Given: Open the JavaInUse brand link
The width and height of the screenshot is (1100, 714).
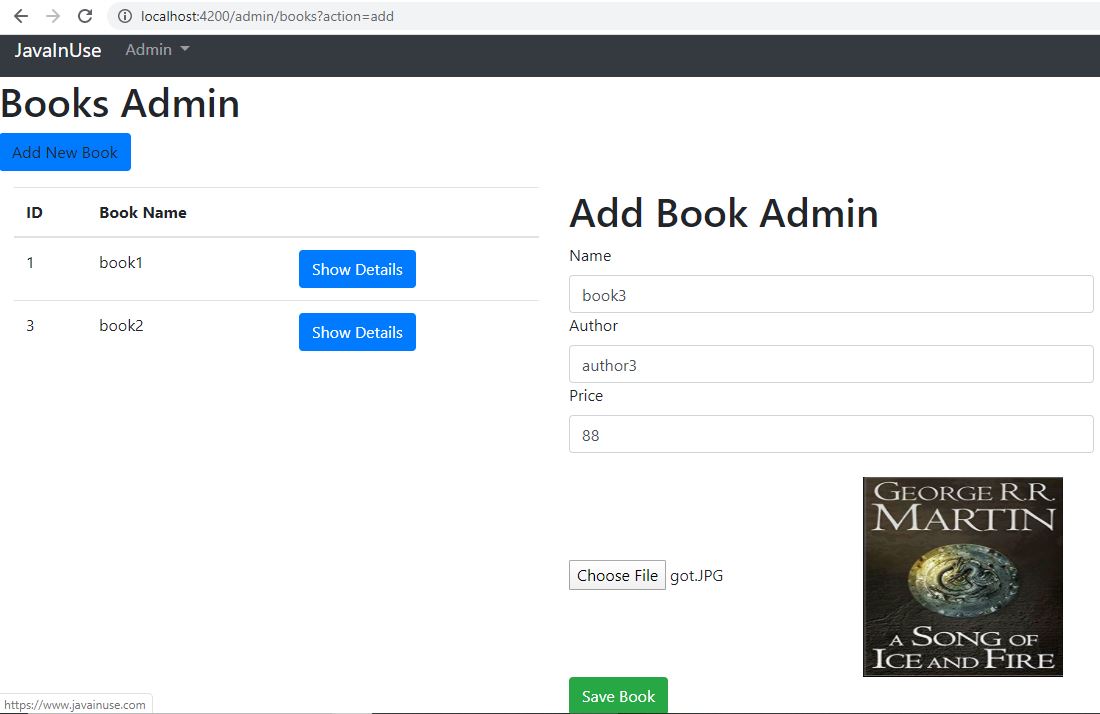Looking at the screenshot, I should click(58, 50).
